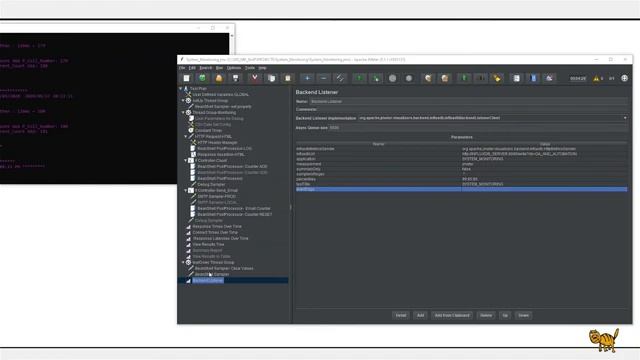Select Response Latencies Over Time listener
The image size is (640, 360).
pyautogui.click(x=220, y=238)
